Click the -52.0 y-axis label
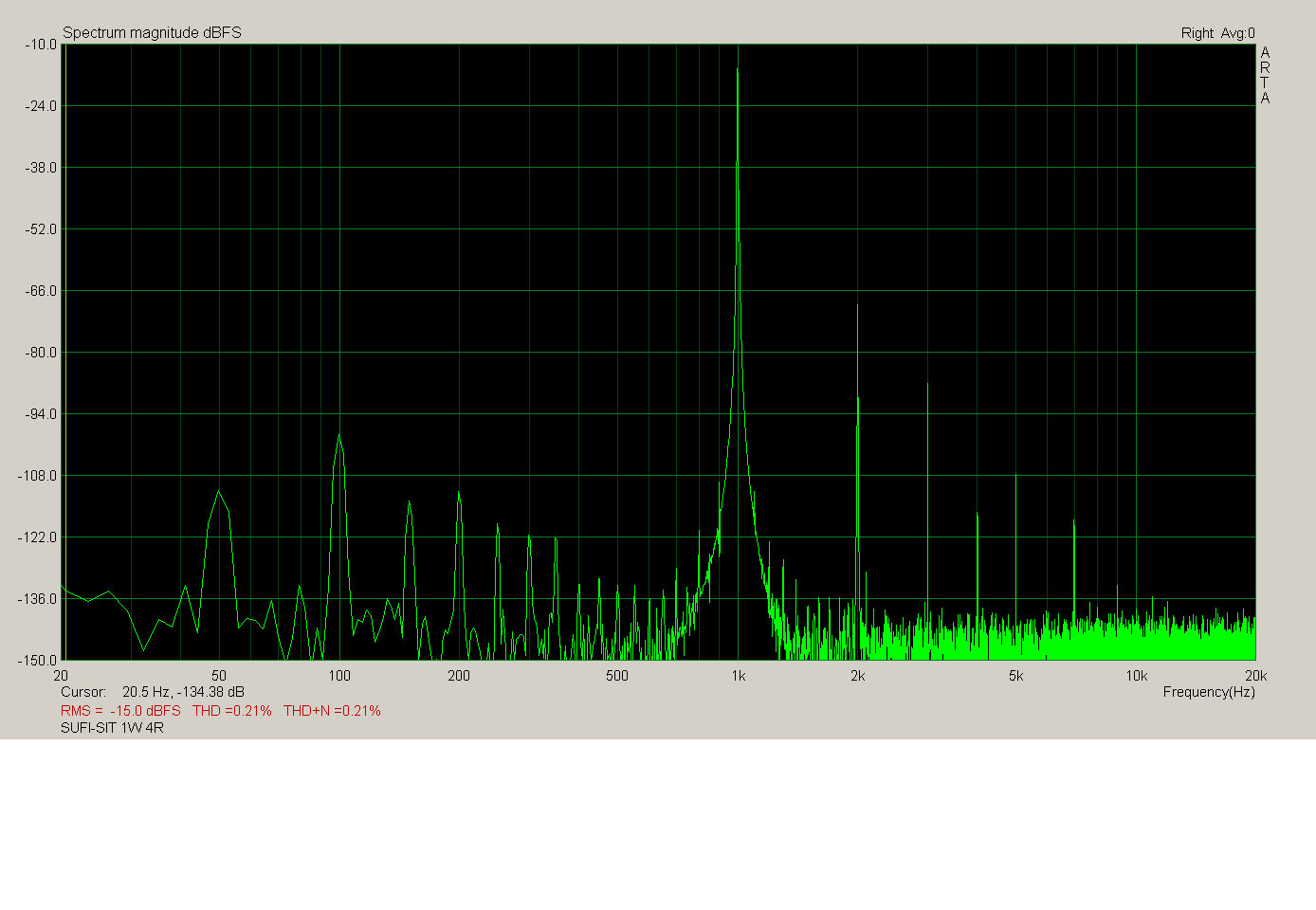This screenshot has width=1316, height=910. tap(41, 229)
